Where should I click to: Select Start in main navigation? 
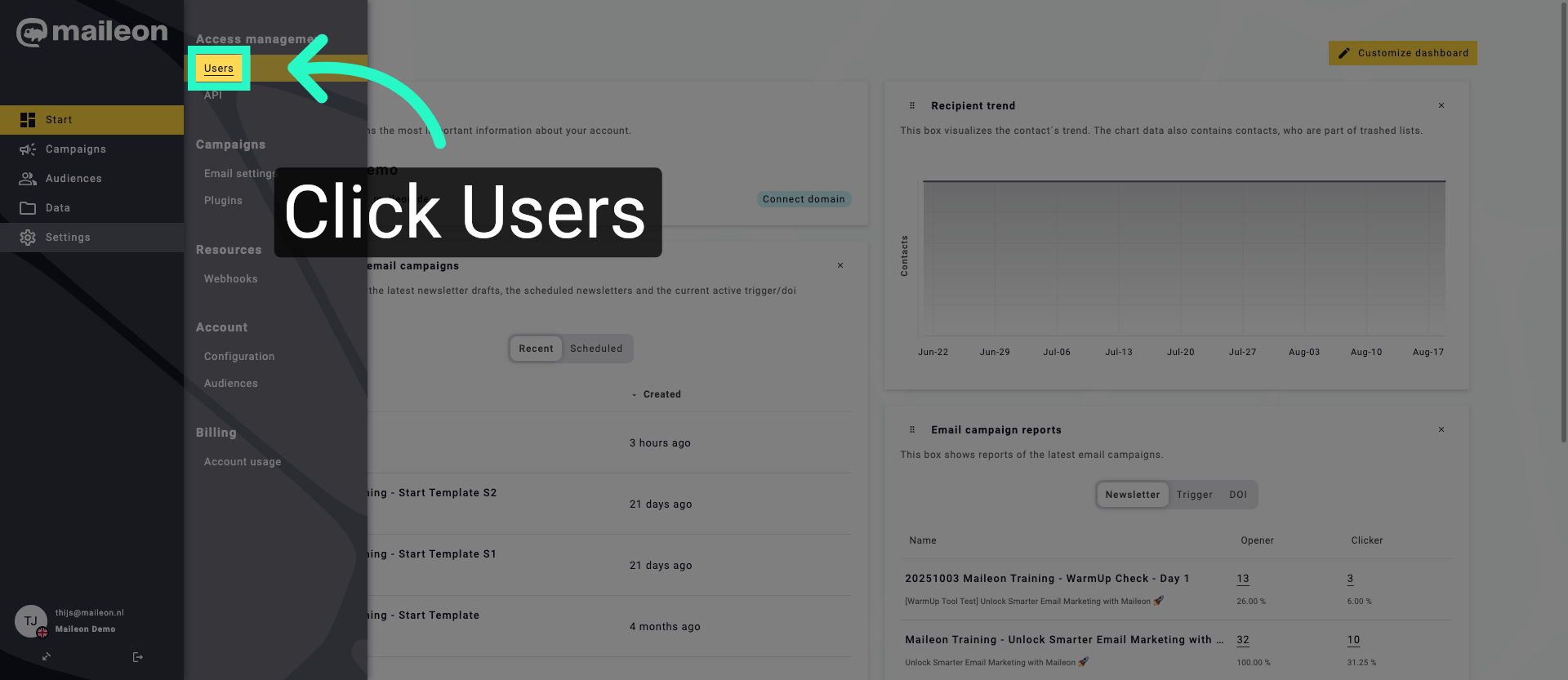coord(91,120)
